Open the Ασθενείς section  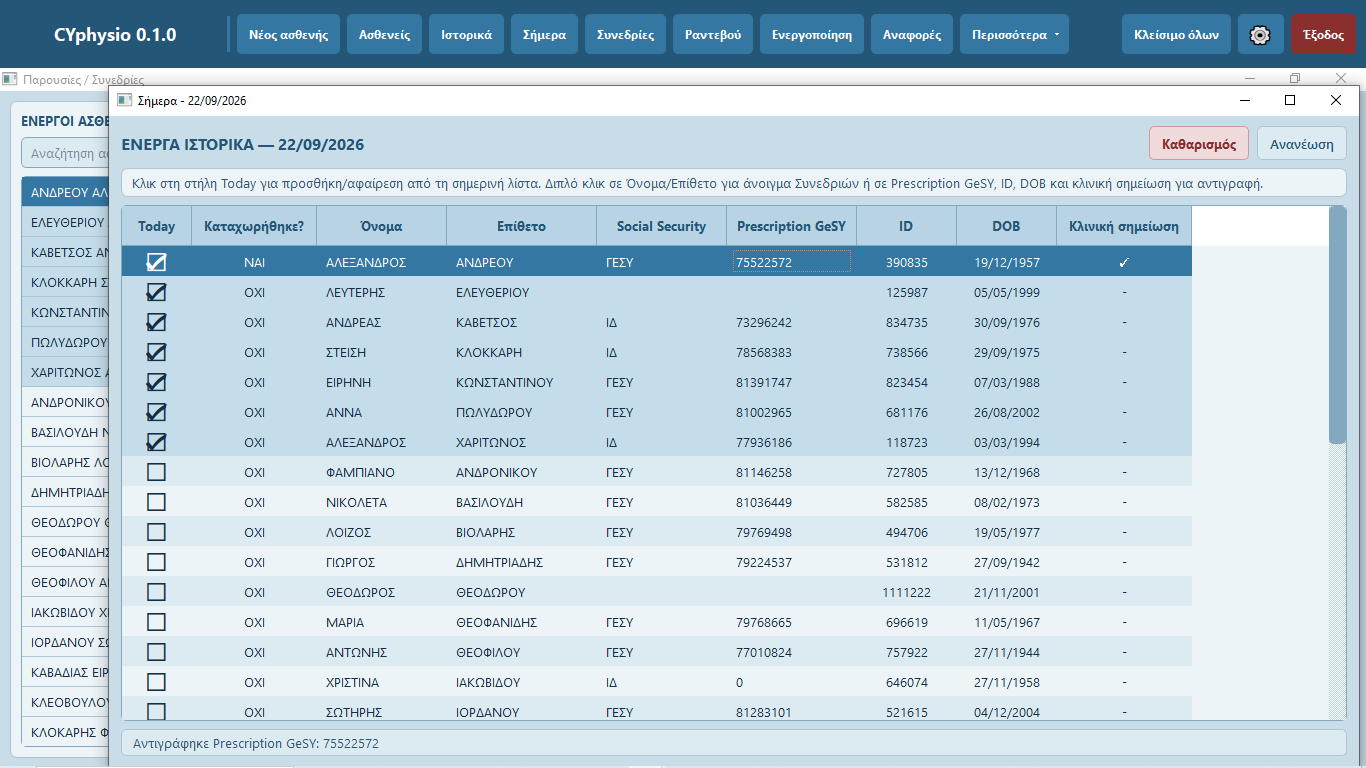385,34
